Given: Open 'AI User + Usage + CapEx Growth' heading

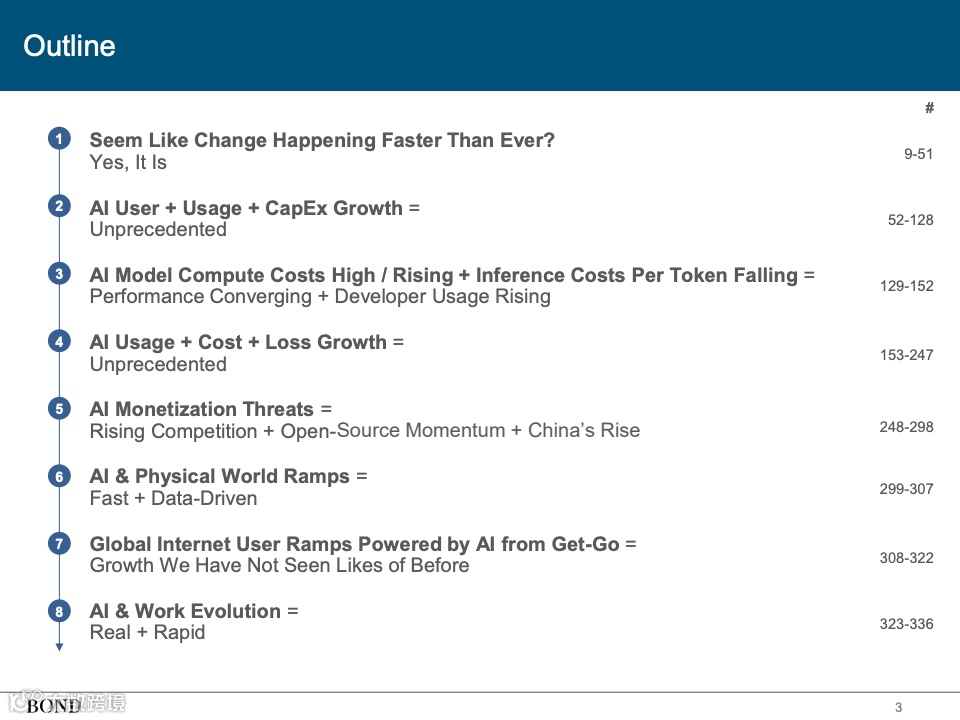Looking at the screenshot, I should [246, 208].
